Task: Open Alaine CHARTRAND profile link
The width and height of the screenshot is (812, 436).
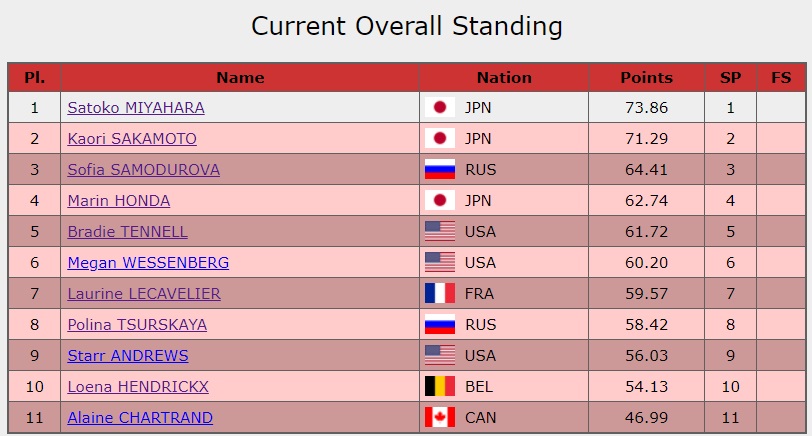Action: (x=140, y=418)
